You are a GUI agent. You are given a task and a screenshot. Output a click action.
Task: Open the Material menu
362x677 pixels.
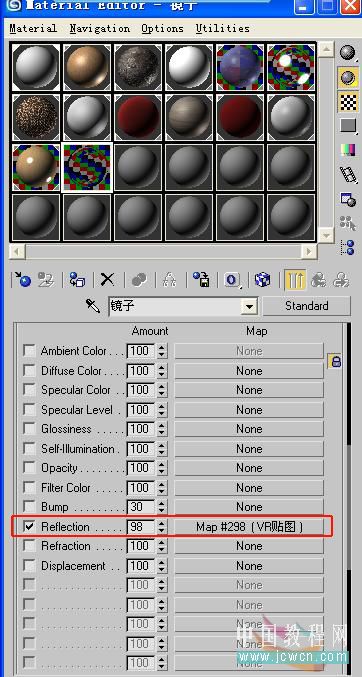[33, 29]
